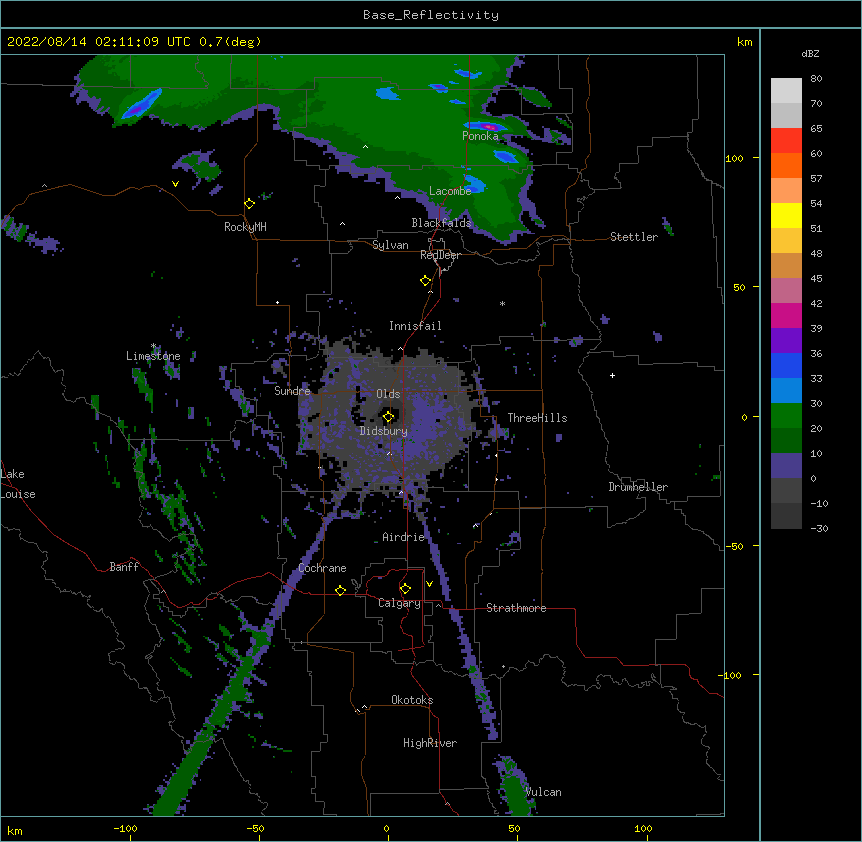Click the yellow diamond marker above Calgary label
Viewport: 862px width, 842px height.
405,589
